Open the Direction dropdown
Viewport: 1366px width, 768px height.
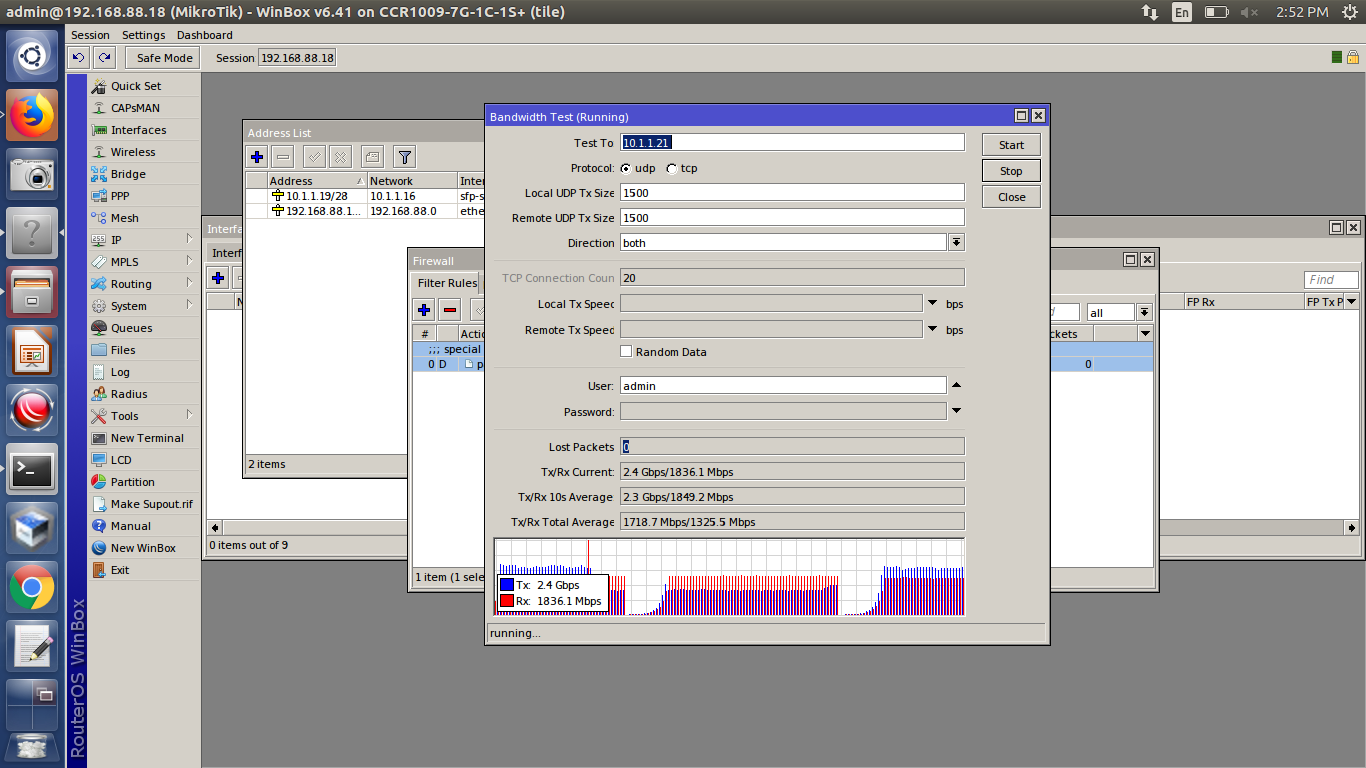957,243
